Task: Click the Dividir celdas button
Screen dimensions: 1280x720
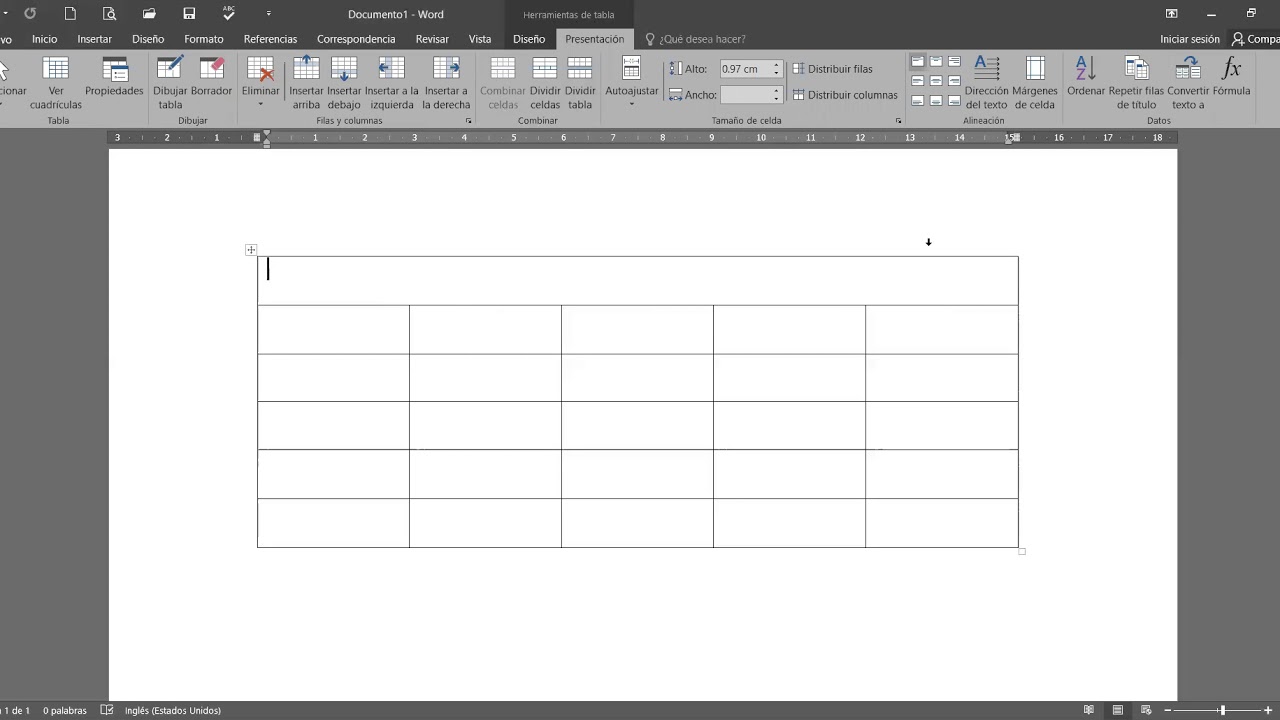Action: [545, 82]
